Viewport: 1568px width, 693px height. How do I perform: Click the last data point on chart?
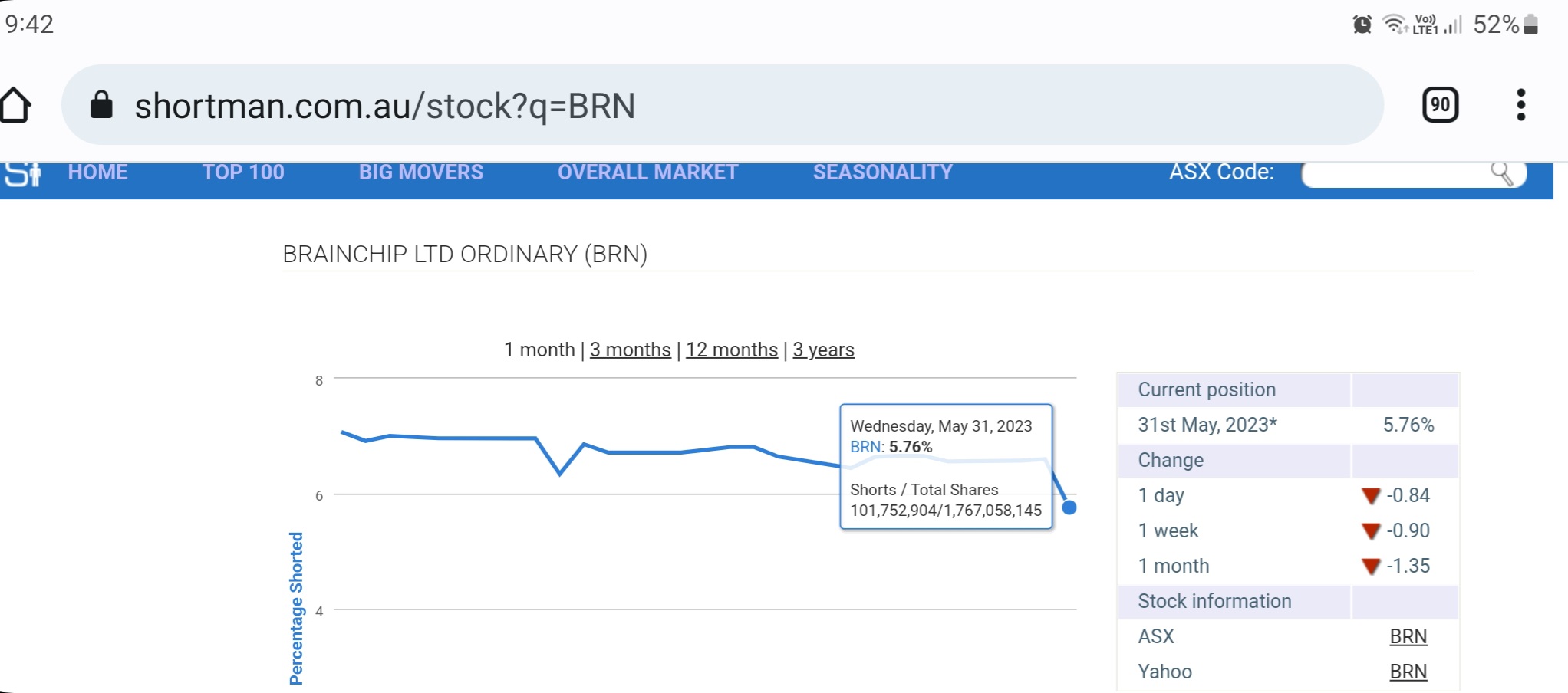[1069, 507]
